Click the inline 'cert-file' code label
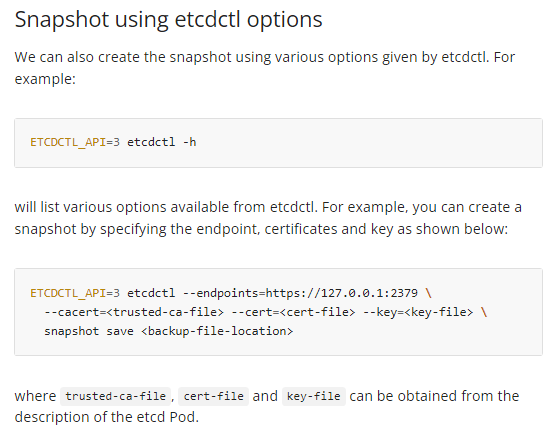 (214, 396)
